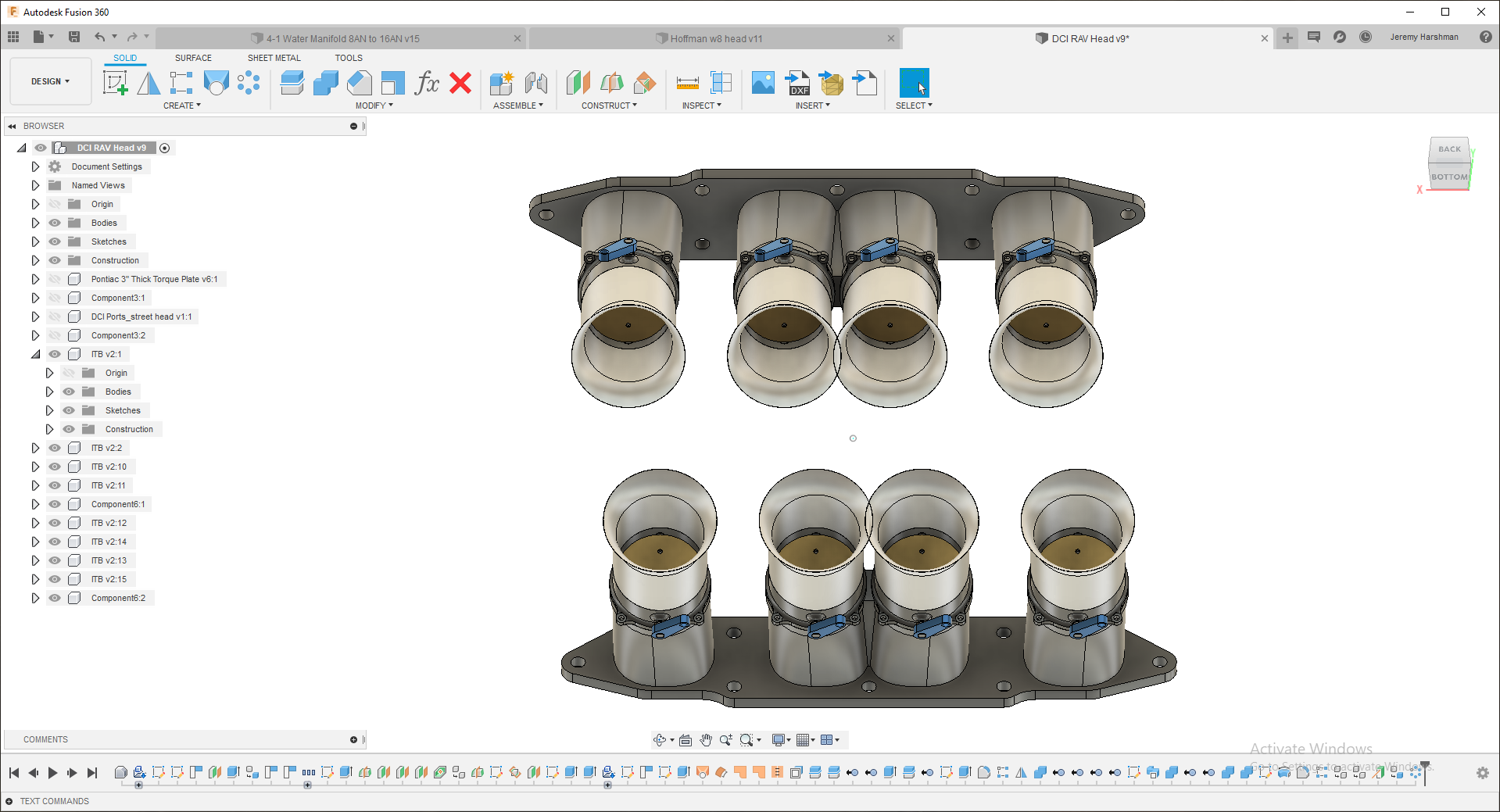Switch to the SHEET METAL tab
The width and height of the screenshot is (1500, 812).
[x=274, y=58]
